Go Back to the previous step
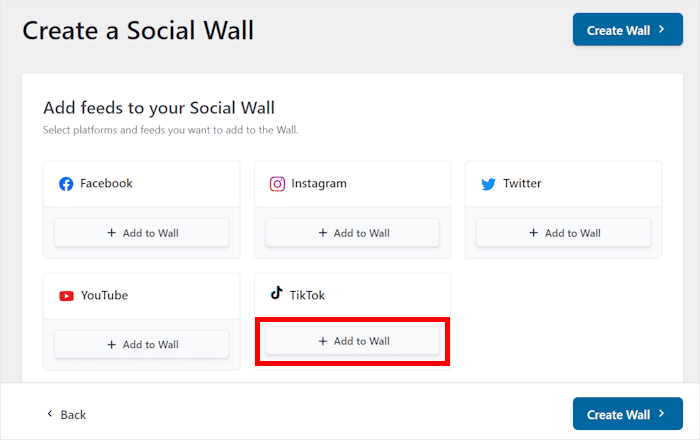700x440 pixels. (67, 415)
